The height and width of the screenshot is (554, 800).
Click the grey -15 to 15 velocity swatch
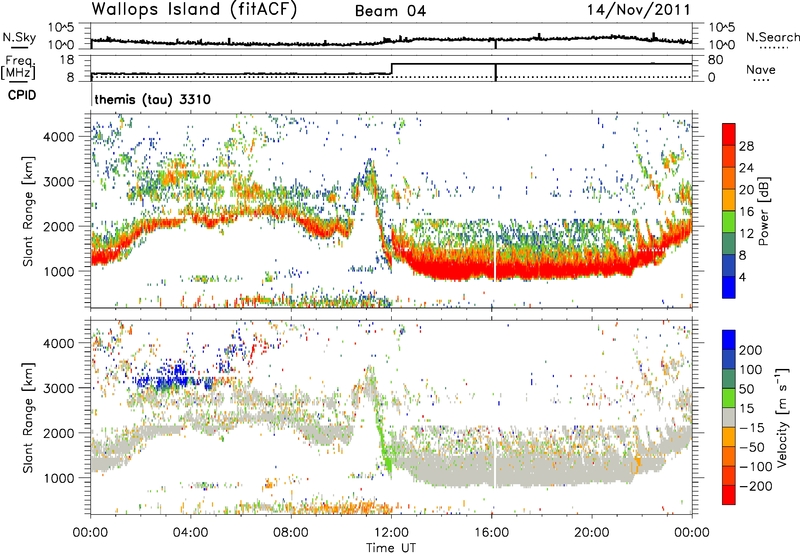pyautogui.click(x=729, y=418)
